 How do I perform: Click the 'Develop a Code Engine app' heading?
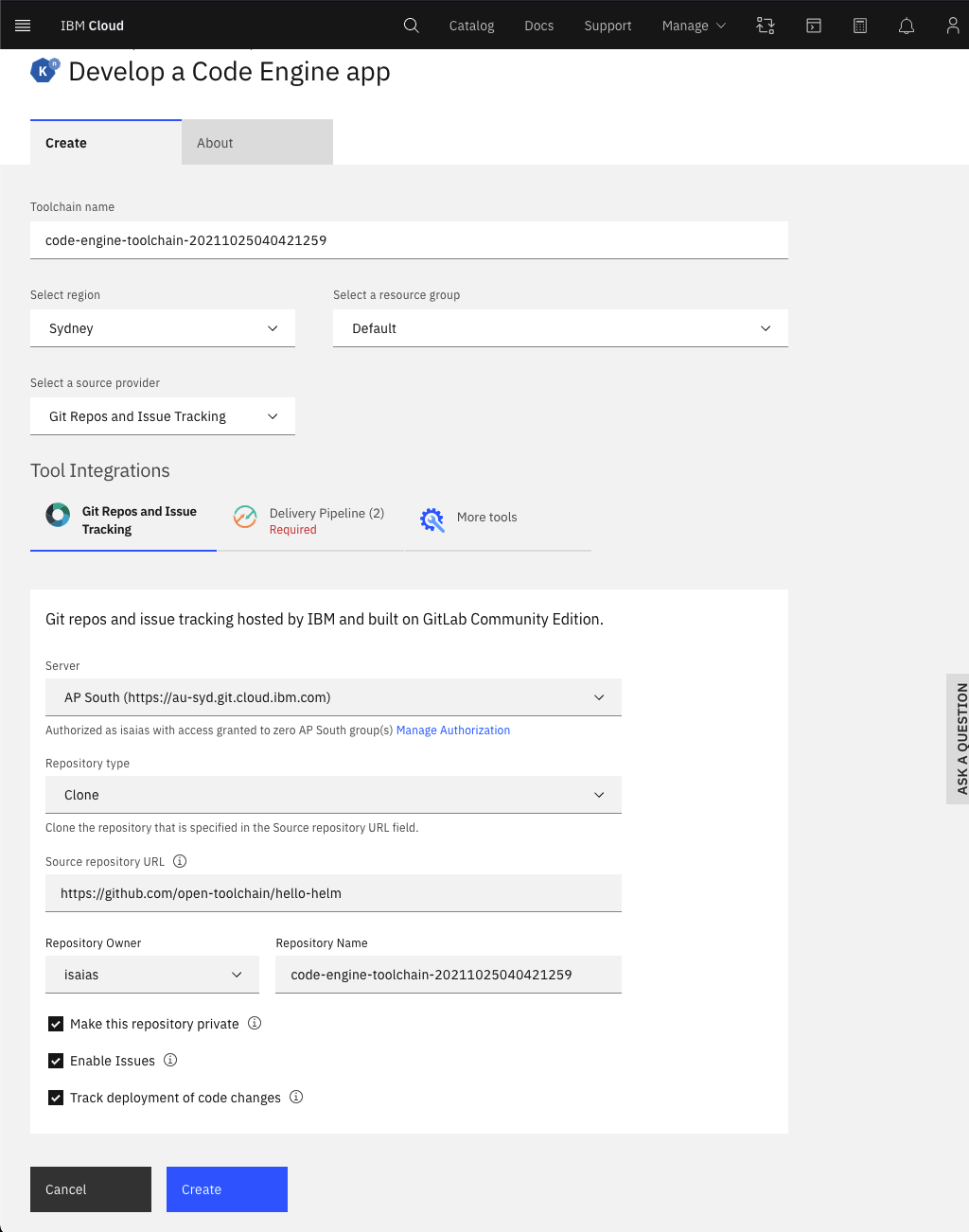(x=229, y=72)
